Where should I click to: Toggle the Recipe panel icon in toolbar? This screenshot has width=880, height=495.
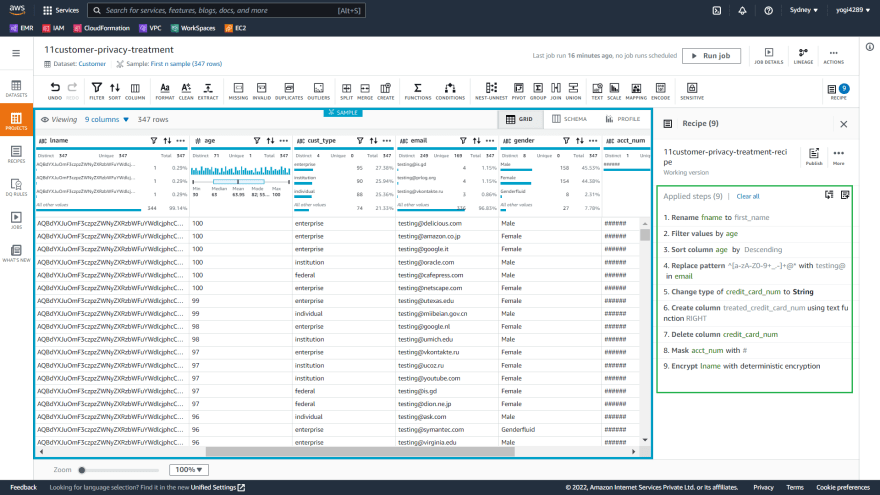838,91
